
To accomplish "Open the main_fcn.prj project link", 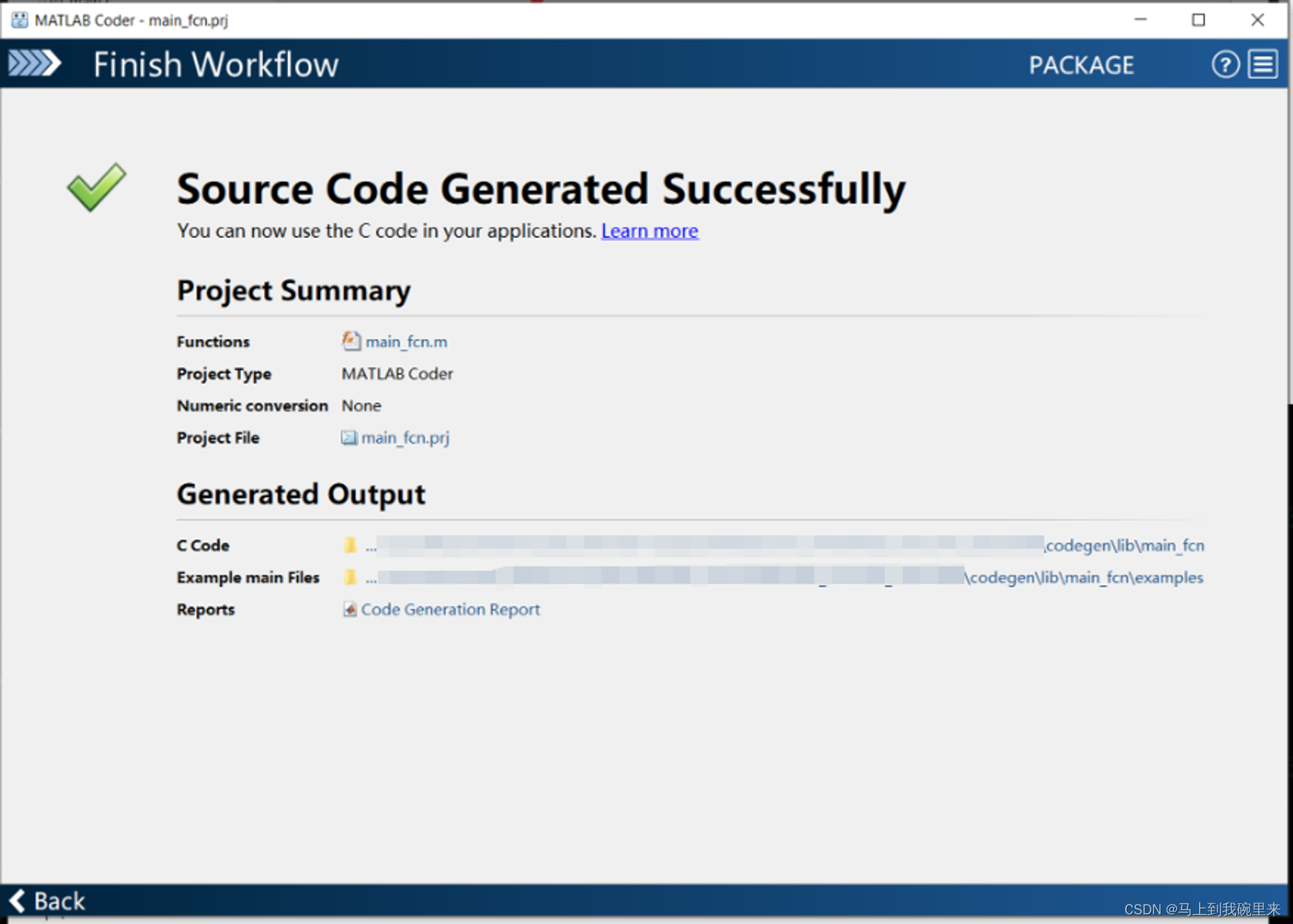I will coord(405,438).
